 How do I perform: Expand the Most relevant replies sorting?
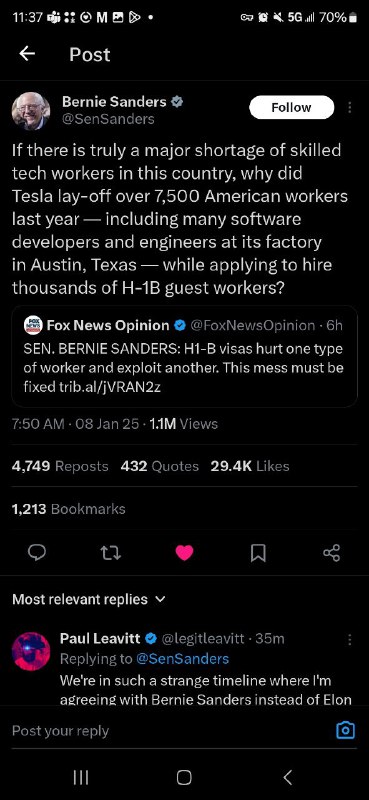coord(89,599)
